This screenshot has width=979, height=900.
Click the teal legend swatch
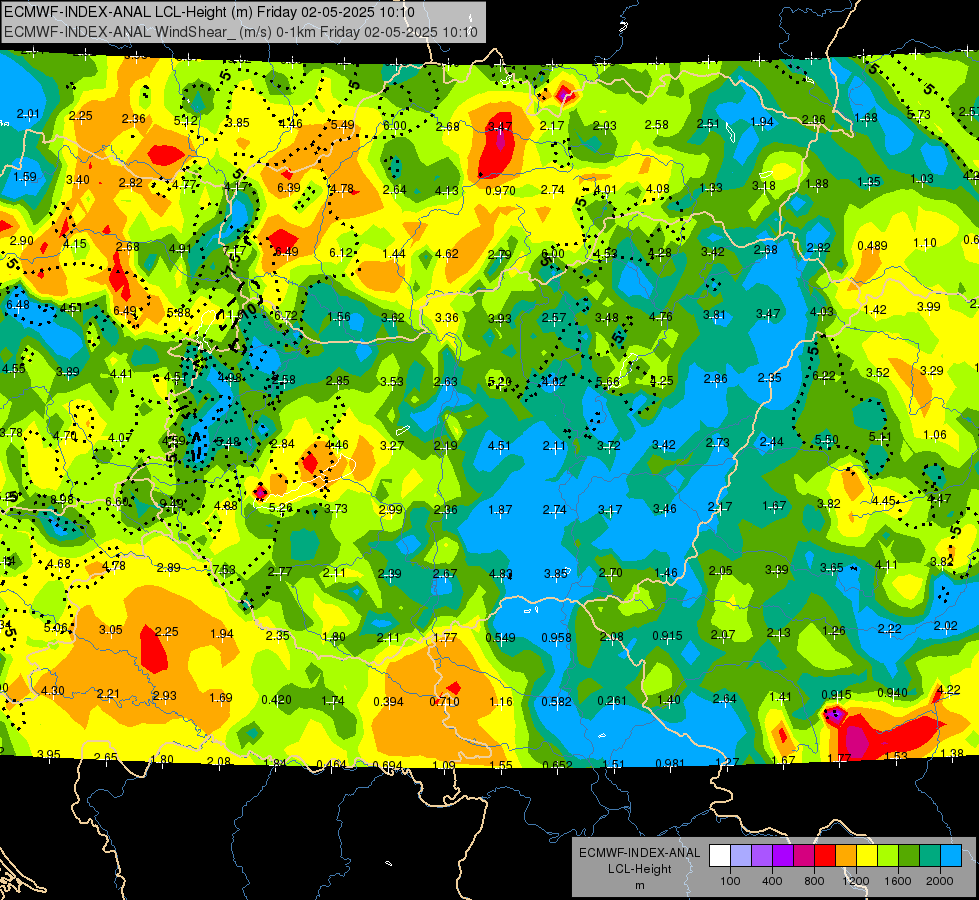click(930, 856)
